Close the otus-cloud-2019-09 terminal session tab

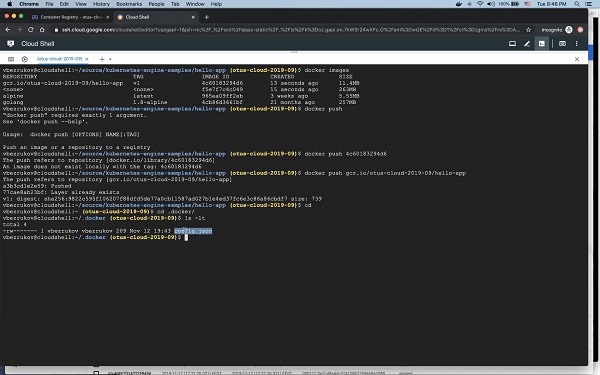pyautogui.click(x=87, y=59)
